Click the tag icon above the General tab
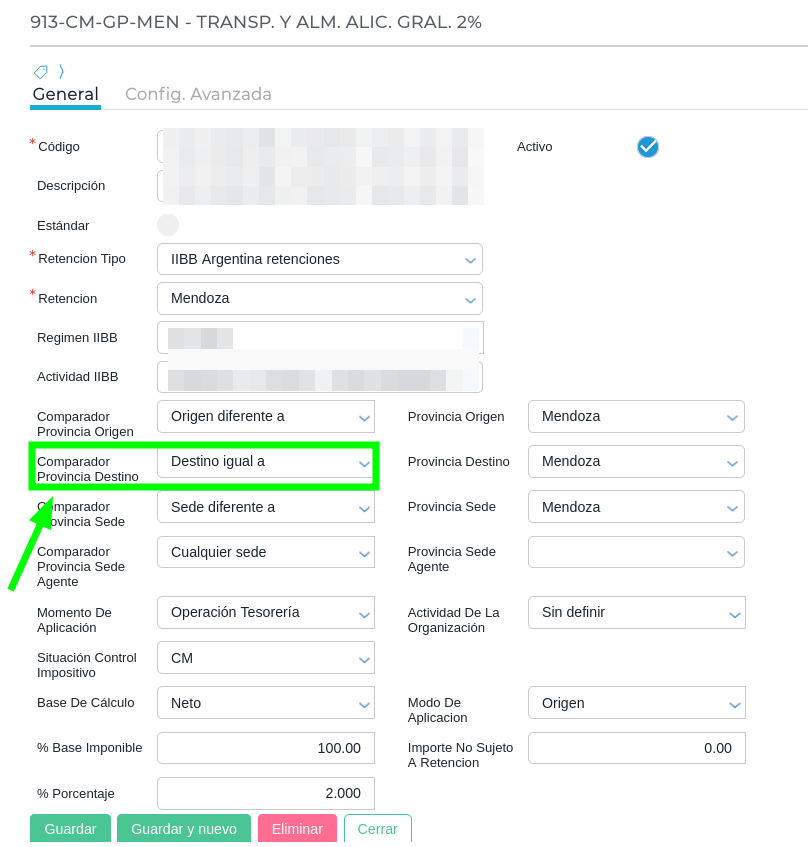808x847 pixels. tap(40, 71)
